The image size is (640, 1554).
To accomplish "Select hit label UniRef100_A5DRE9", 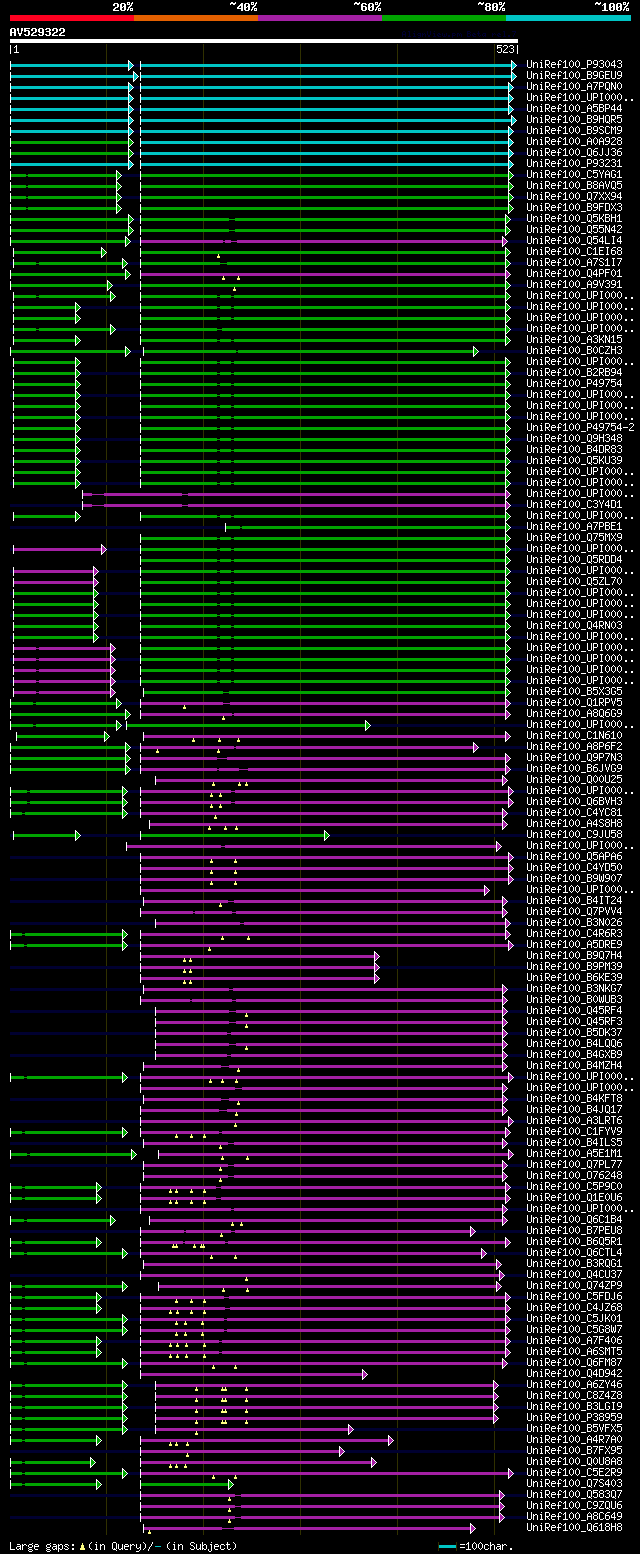I will [x=574, y=944].
